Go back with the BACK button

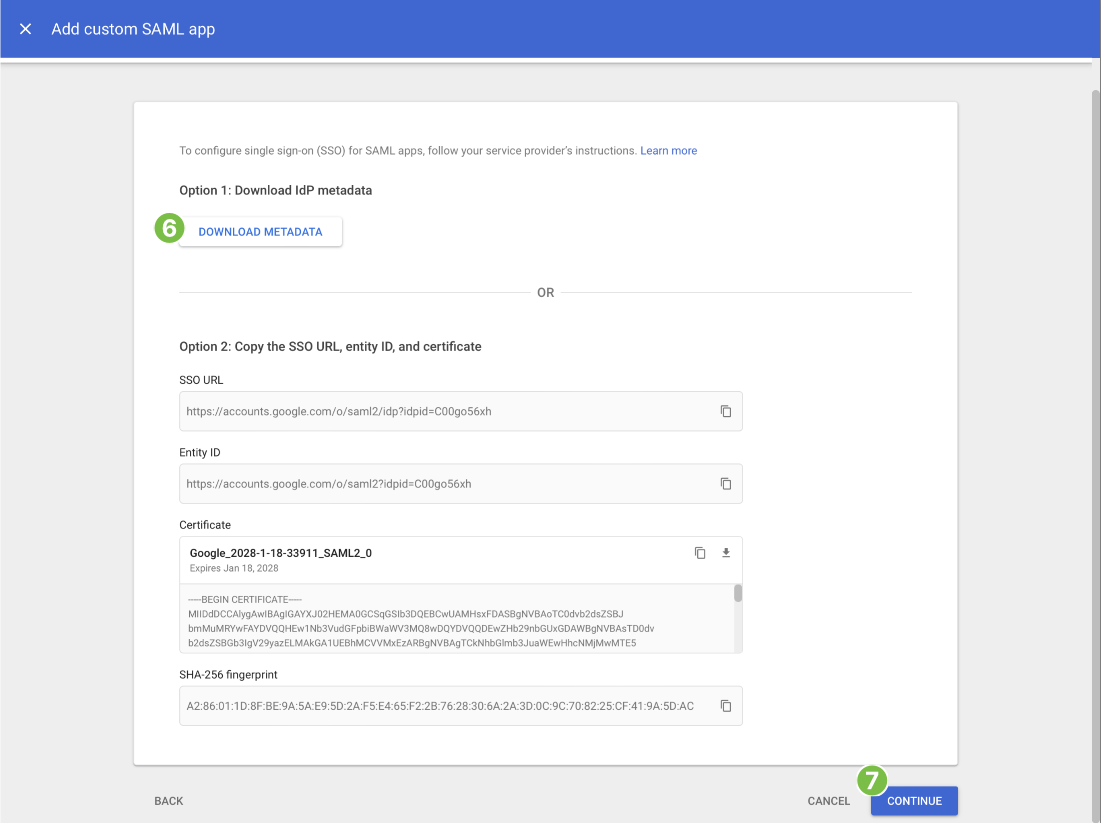pos(169,801)
